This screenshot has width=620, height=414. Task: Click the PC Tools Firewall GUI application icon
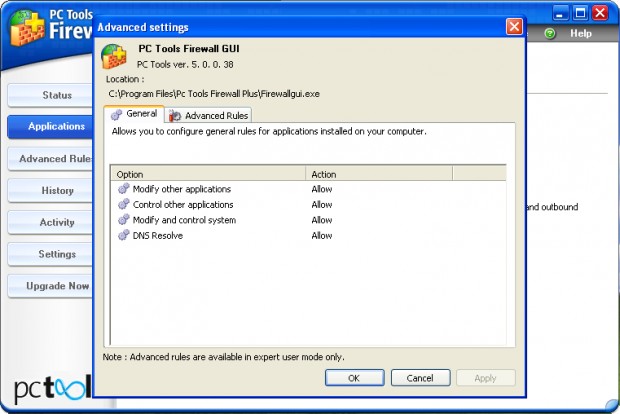[113, 56]
